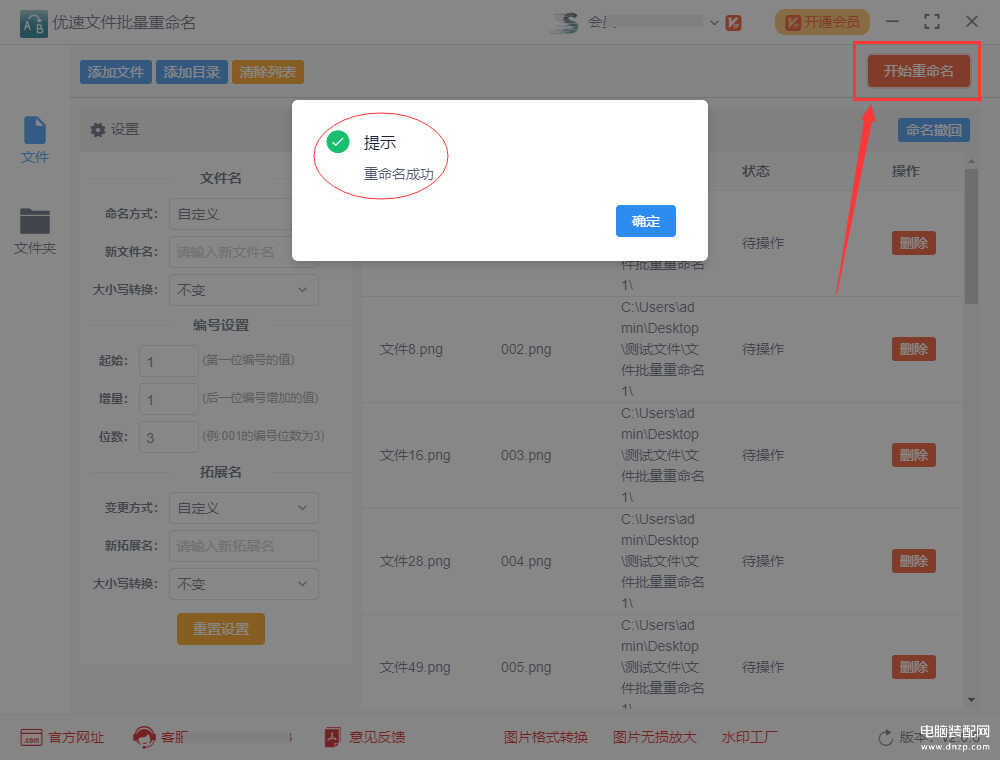Click the version refresh icon

tap(885, 737)
